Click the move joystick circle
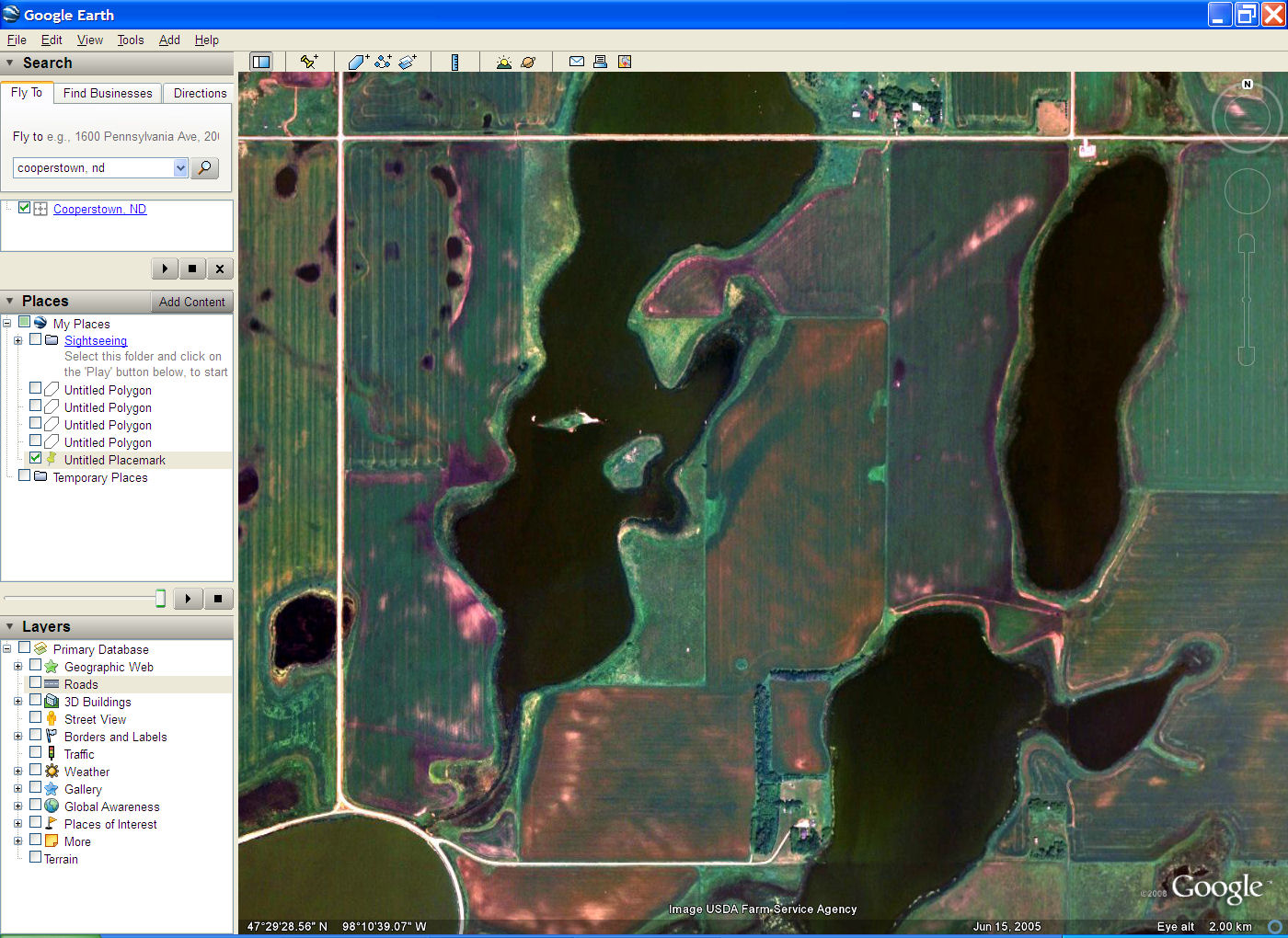This screenshot has width=1288, height=938. tap(1248, 191)
